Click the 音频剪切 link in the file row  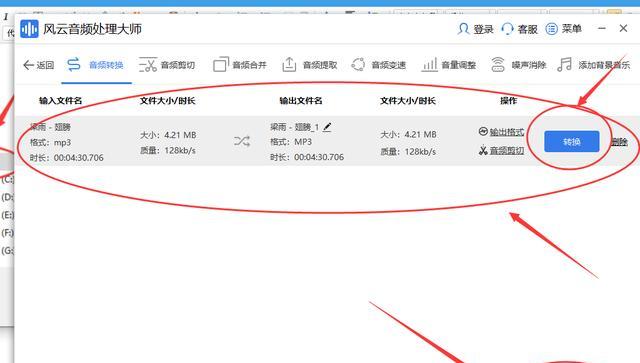pos(501,151)
